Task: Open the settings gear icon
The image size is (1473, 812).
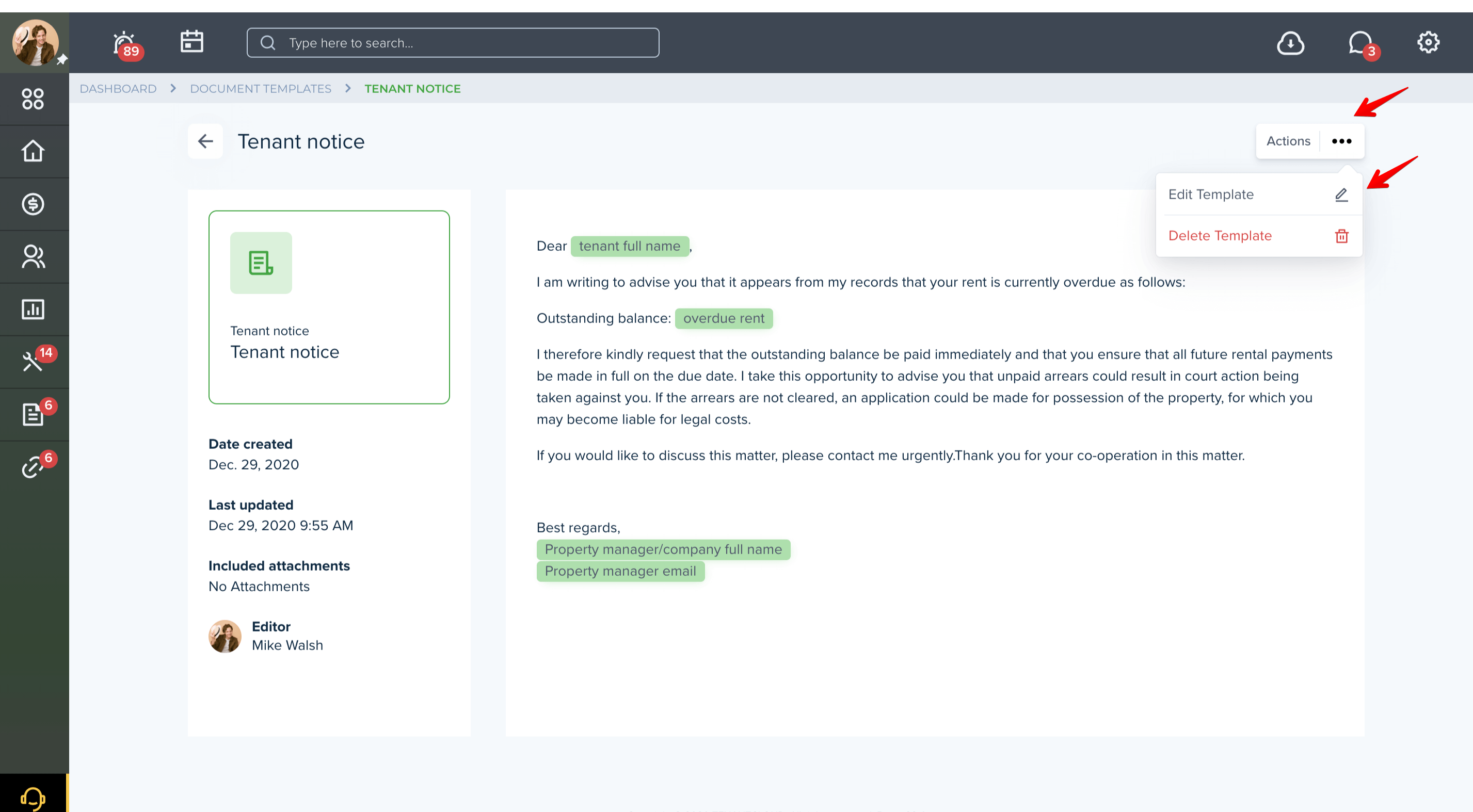Action: tap(1428, 42)
